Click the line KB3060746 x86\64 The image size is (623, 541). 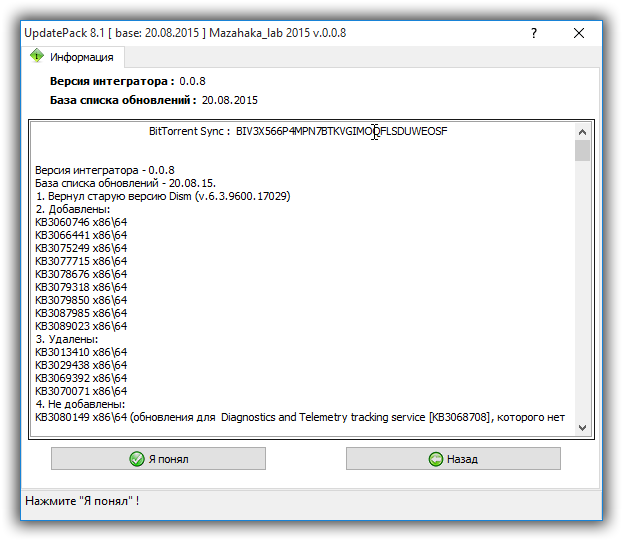pos(81,222)
